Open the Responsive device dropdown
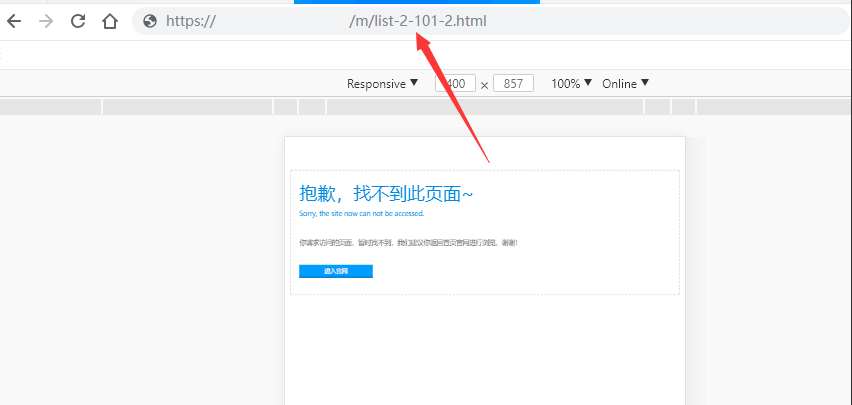 (x=382, y=84)
